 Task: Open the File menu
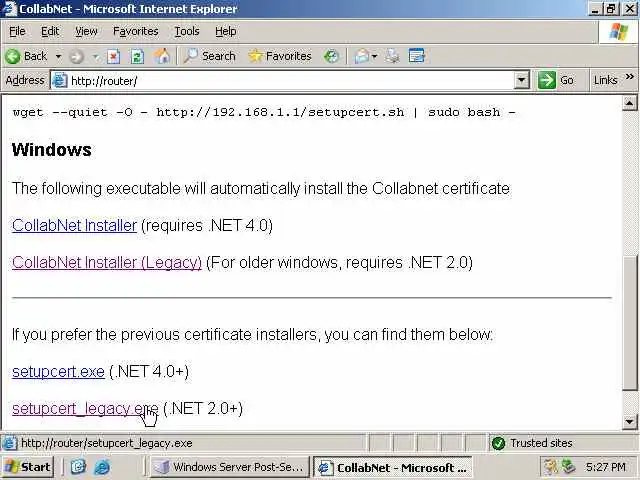click(x=17, y=31)
